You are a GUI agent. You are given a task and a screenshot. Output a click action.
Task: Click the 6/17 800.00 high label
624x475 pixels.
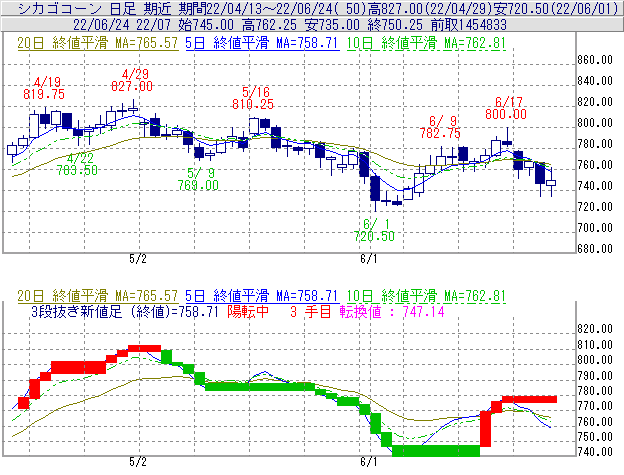(x=506, y=108)
